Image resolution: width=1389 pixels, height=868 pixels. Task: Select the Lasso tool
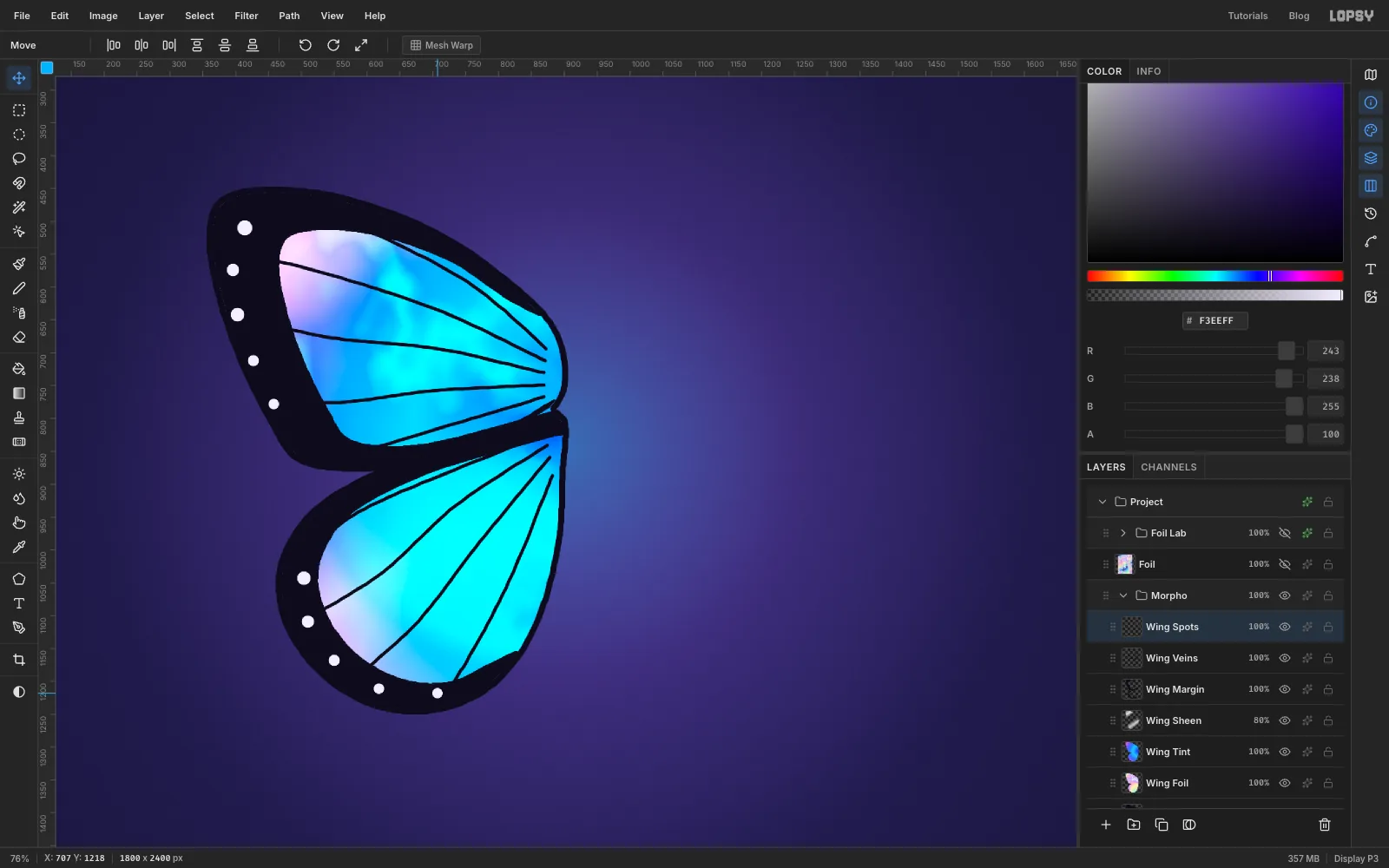click(19, 159)
